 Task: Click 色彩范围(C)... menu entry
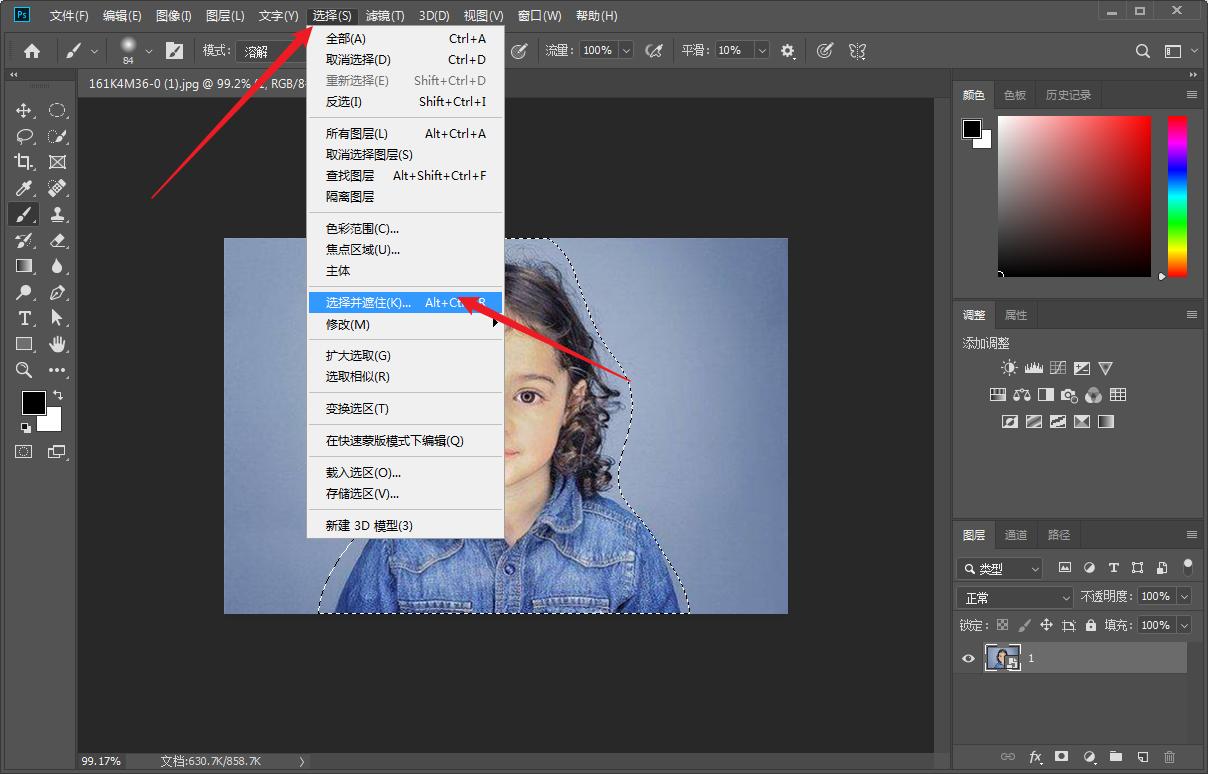coord(362,228)
